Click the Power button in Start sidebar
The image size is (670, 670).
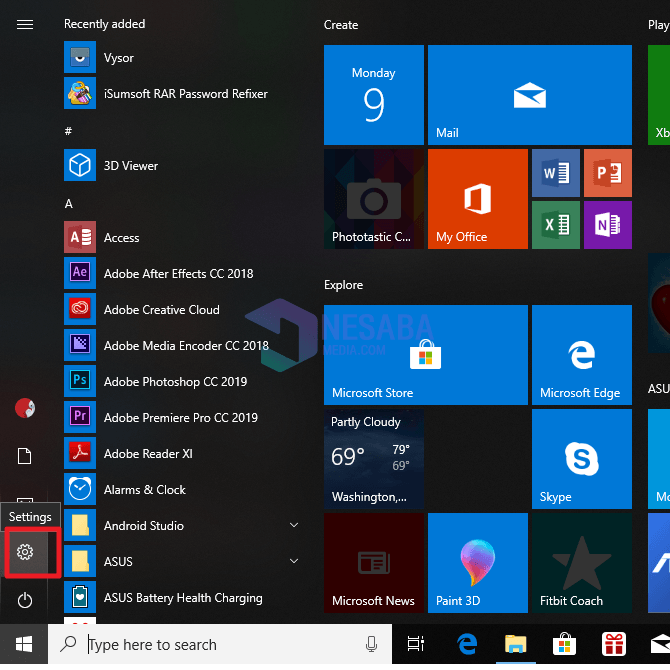(25, 600)
